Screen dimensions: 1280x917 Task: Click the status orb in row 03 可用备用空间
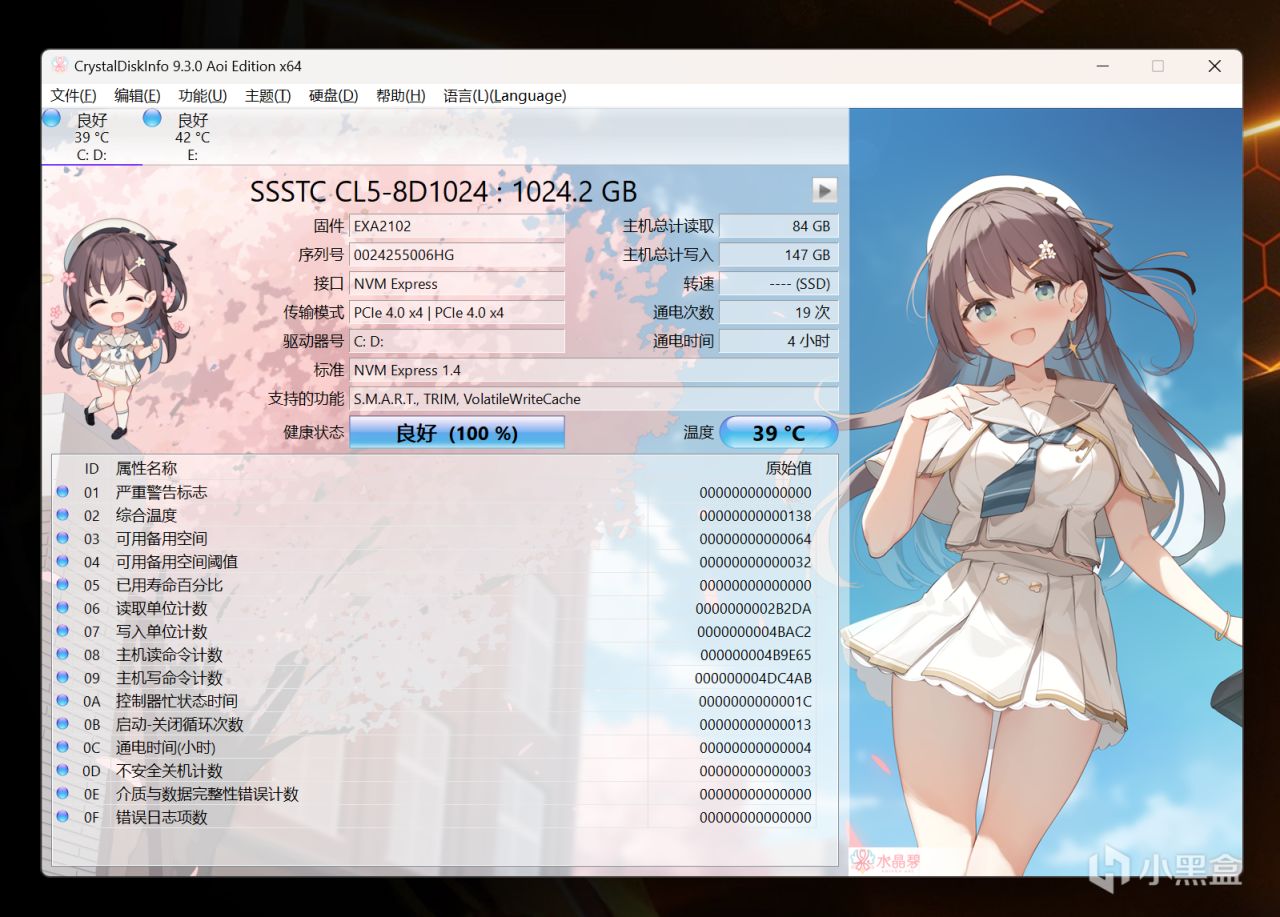pyautogui.click(x=63, y=538)
